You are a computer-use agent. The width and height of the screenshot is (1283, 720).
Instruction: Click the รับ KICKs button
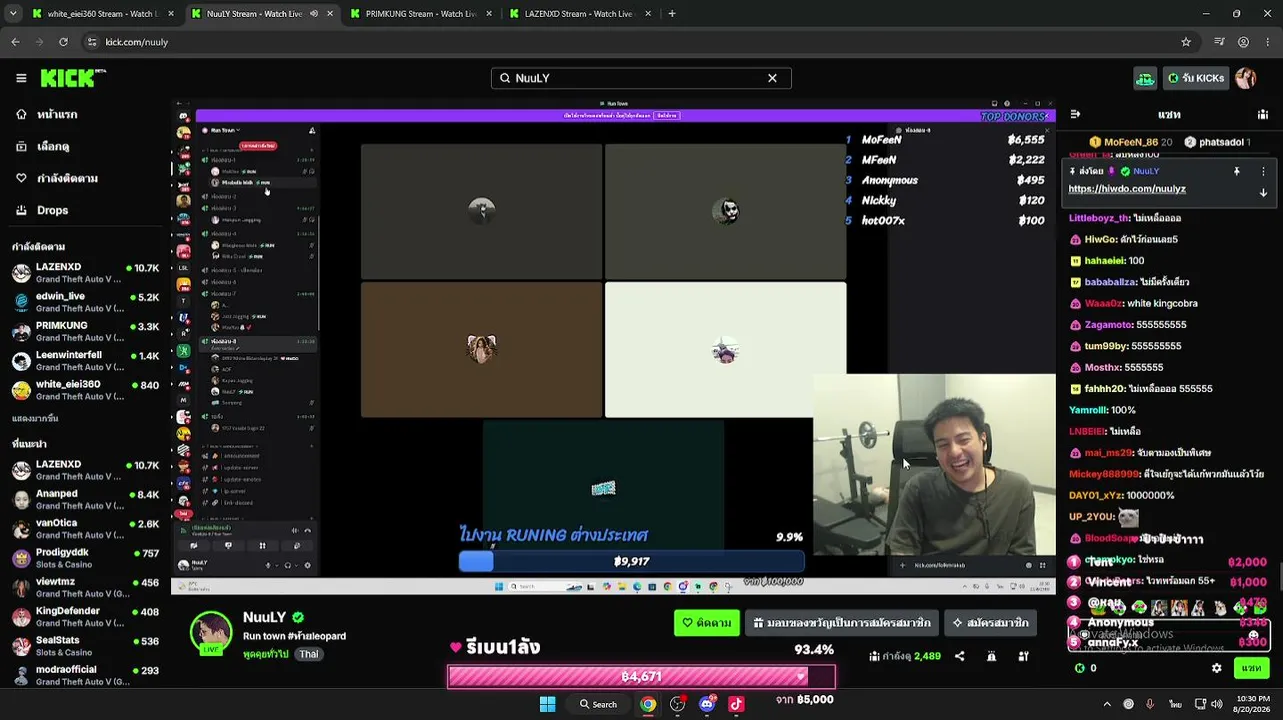click(x=1196, y=78)
